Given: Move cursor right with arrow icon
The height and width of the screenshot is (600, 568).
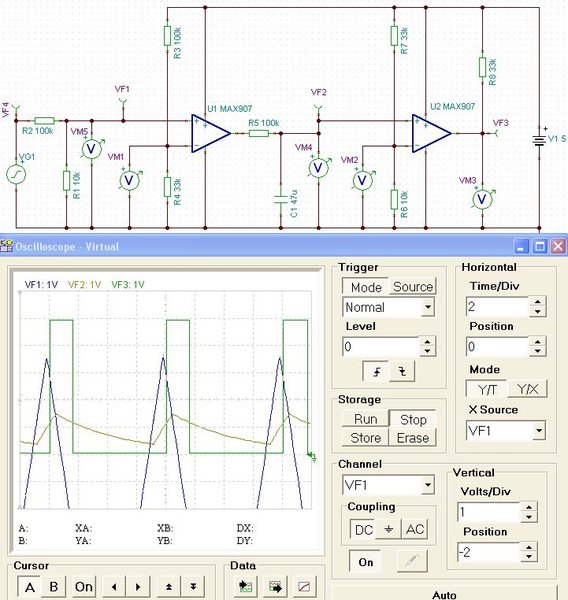Looking at the screenshot, I should point(138,586).
